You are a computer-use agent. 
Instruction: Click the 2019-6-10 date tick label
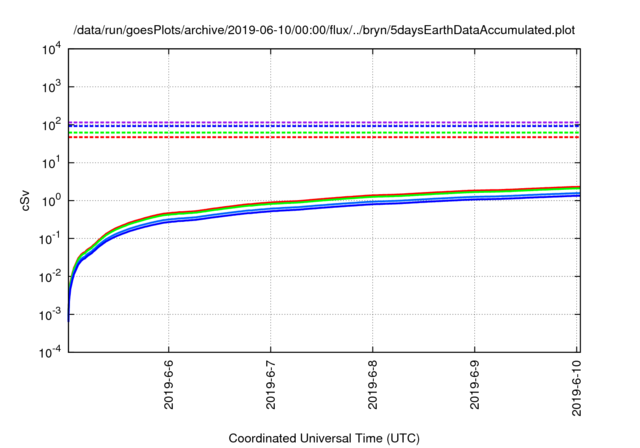[576, 388]
